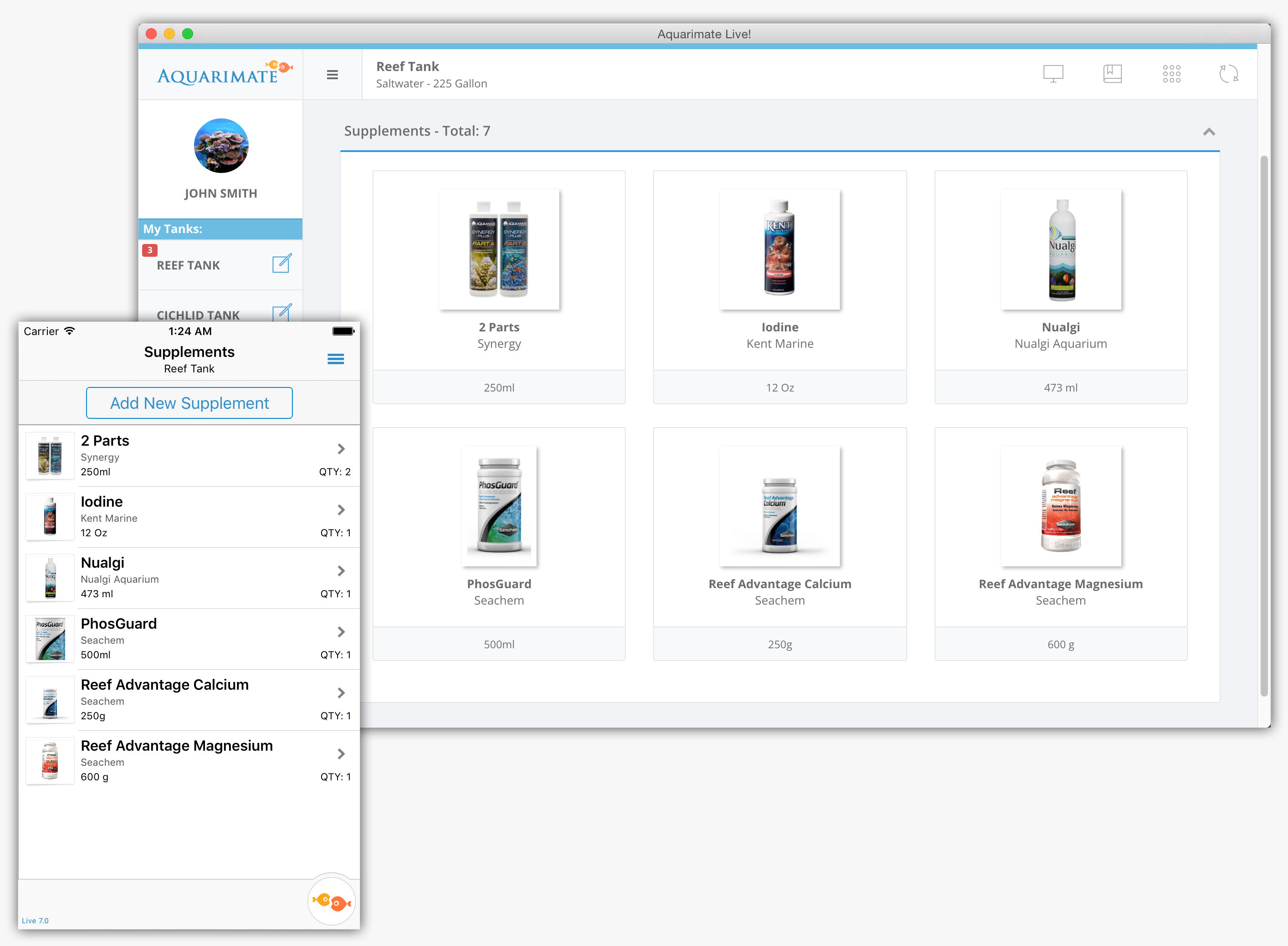Click 'QTY: 2' on 2 Parts mobile row
Image resolution: width=1288 pixels, height=946 pixels.
point(335,472)
